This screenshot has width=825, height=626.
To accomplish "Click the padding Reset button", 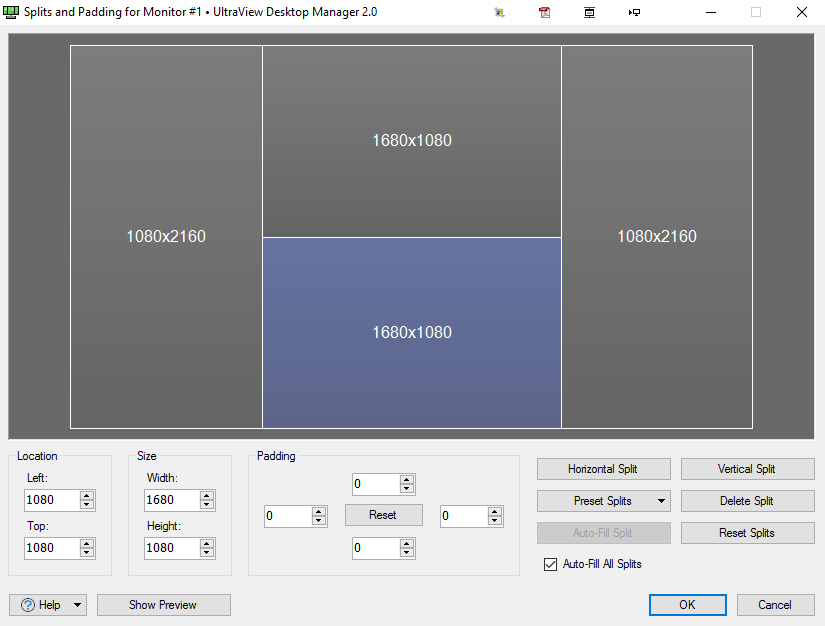I will [384, 515].
